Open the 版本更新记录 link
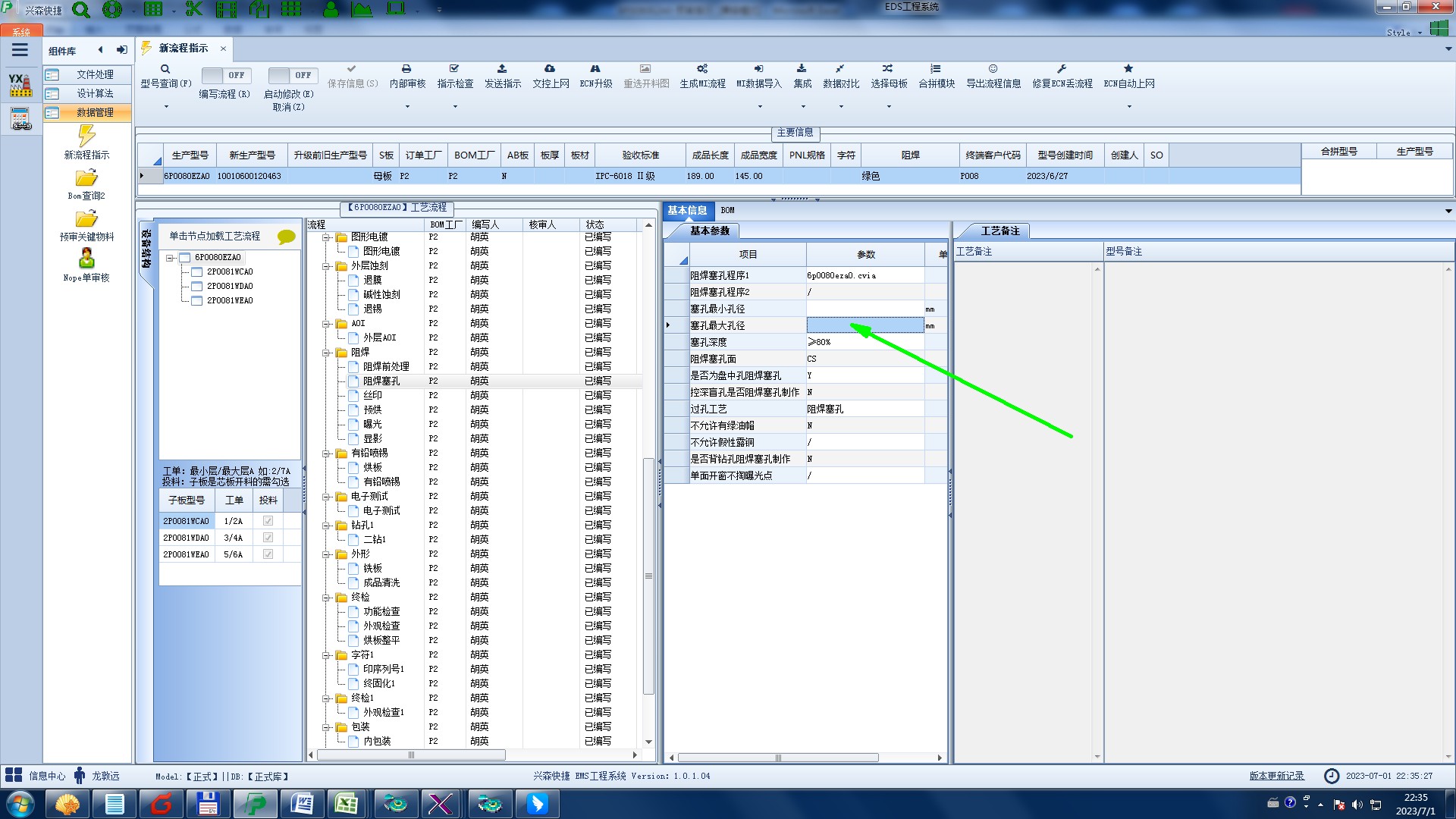Viewport: 1456px width, 819px height. (1276, 776)
